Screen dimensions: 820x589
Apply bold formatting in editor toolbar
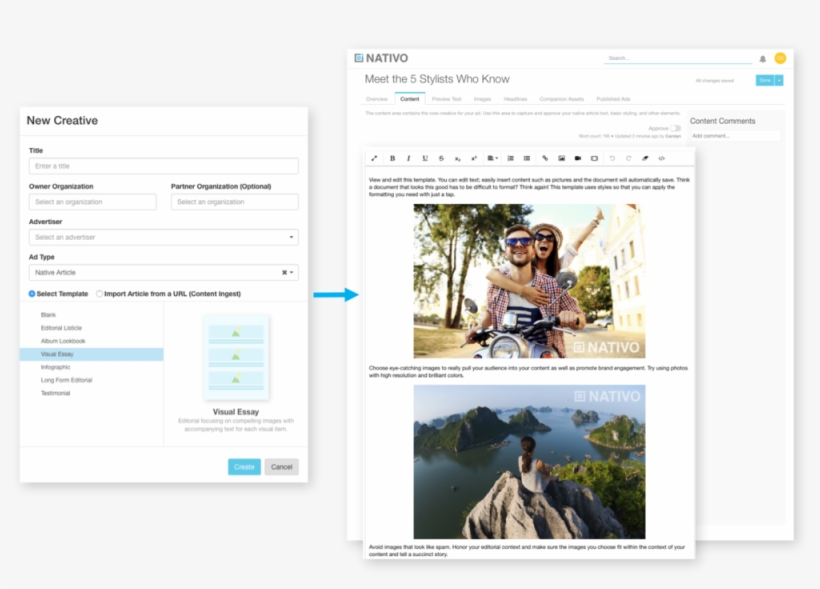(392, 158)
